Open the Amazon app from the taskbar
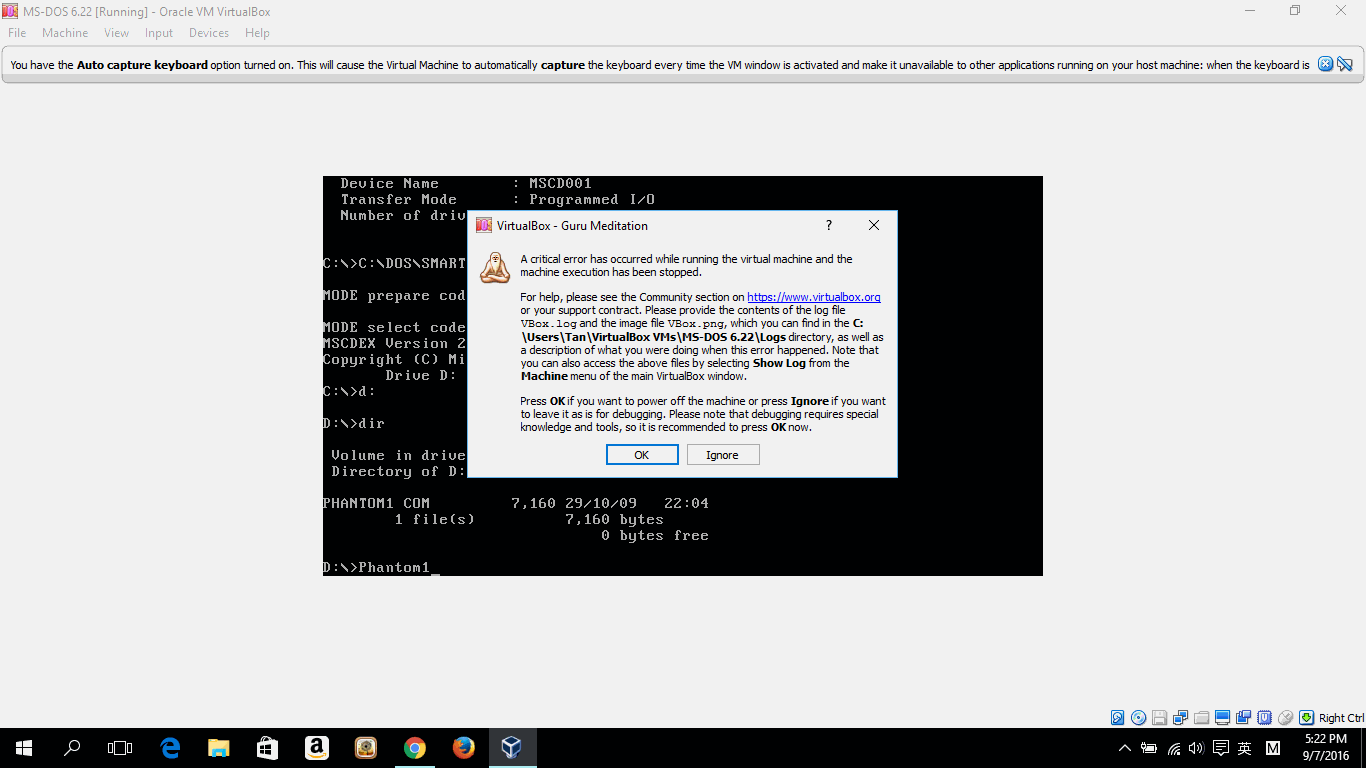Screen dimensions: 1366x768 tap(316, 748)
